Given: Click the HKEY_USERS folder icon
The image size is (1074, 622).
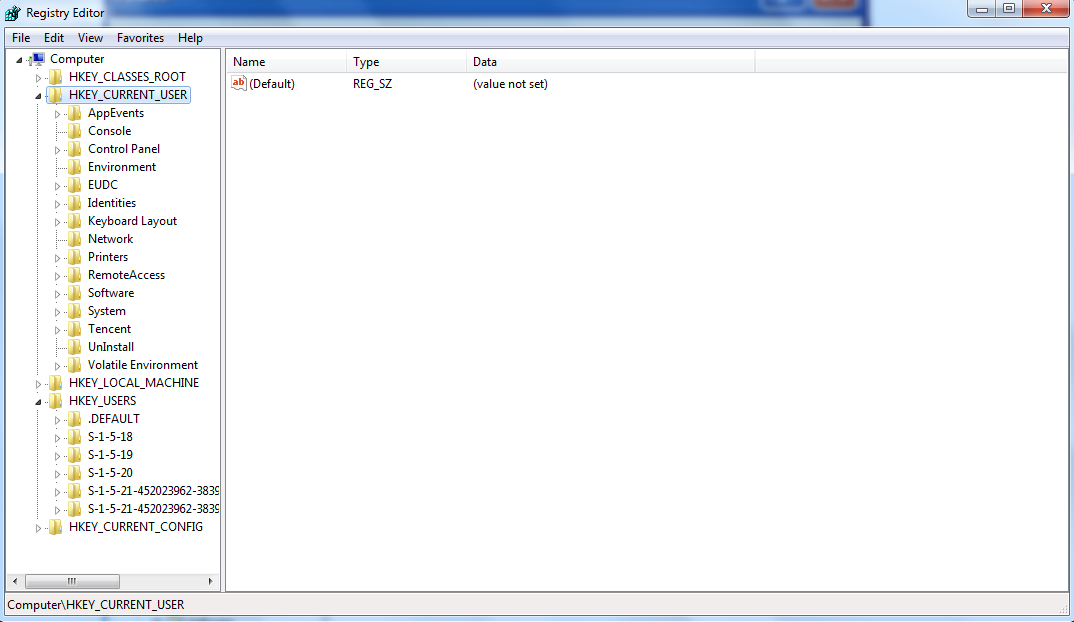Looking at the screenshot, I should coord(56,401).
